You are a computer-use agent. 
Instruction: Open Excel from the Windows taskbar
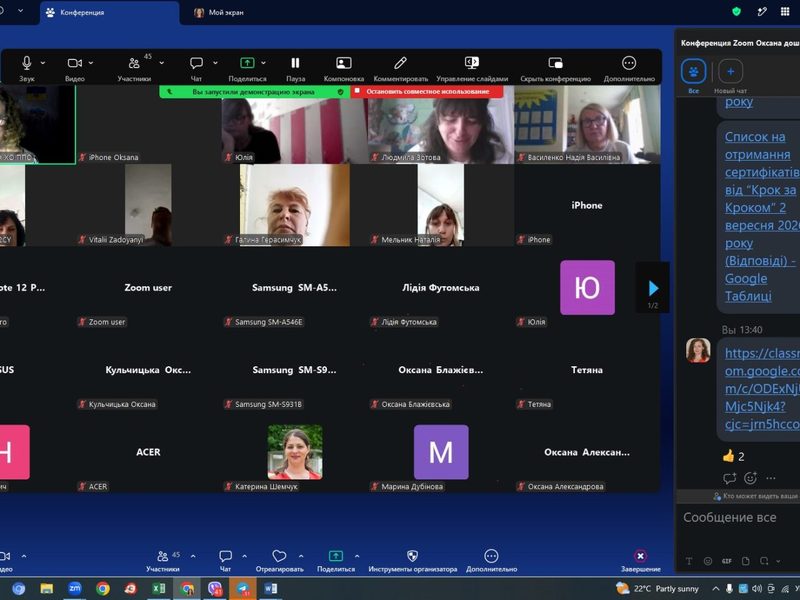159,589
